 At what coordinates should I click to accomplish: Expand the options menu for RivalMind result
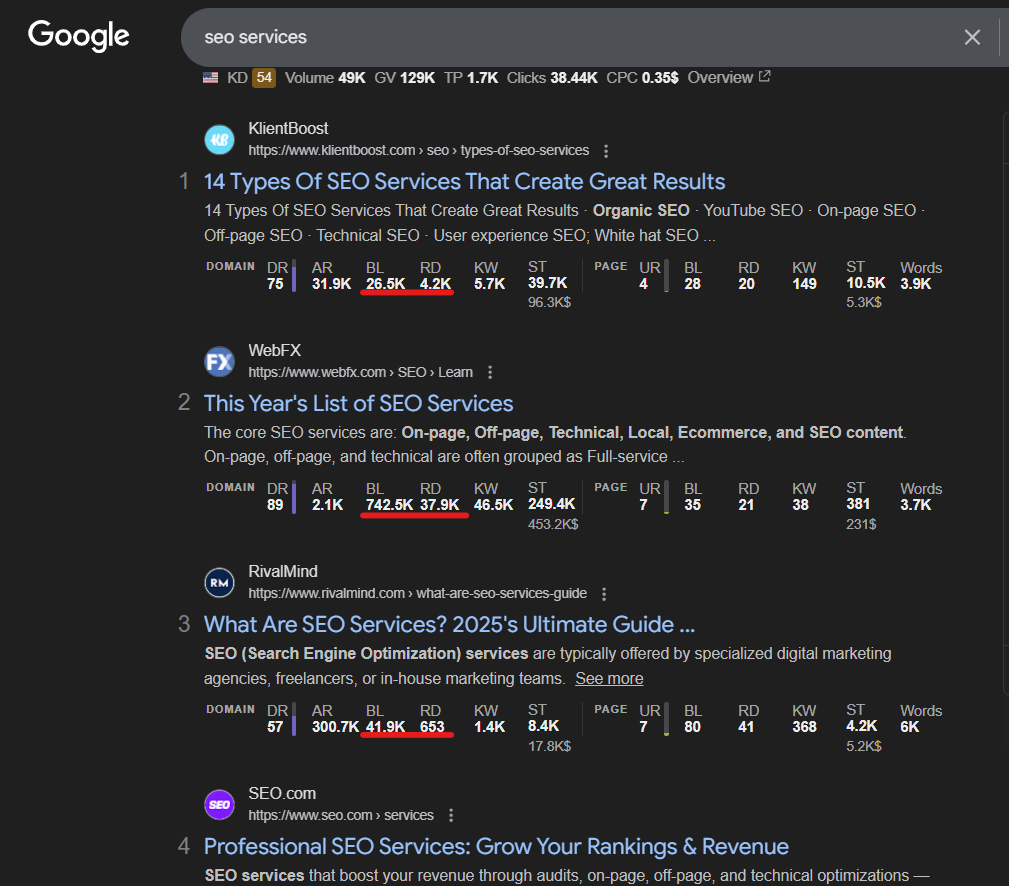point(604,594)
